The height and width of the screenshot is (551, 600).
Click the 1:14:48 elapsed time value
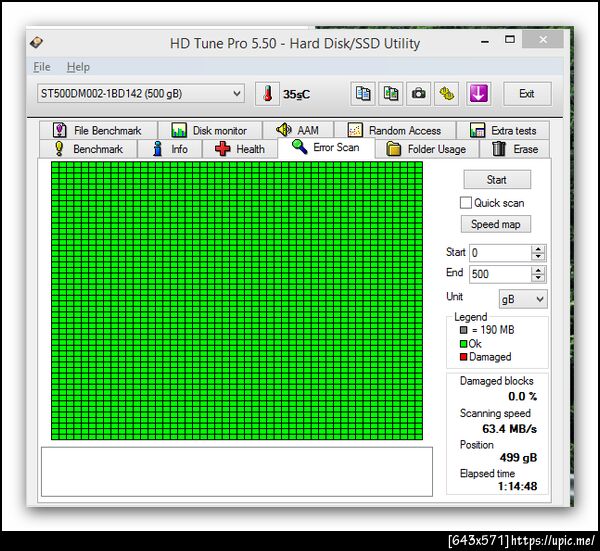tap(517, 486)
